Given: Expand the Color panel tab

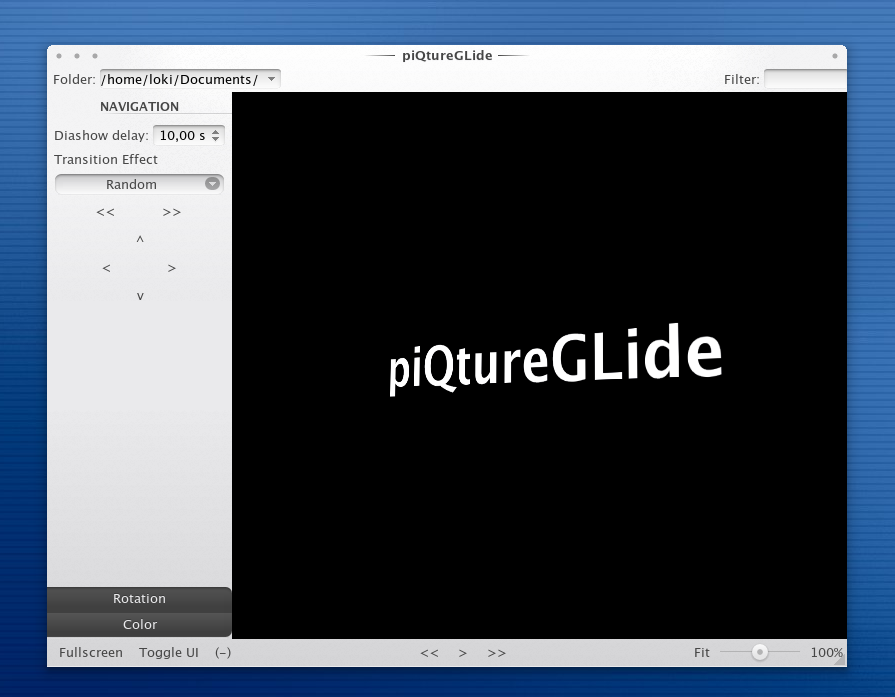Looking at the screenshot, I should click(139, 625).
